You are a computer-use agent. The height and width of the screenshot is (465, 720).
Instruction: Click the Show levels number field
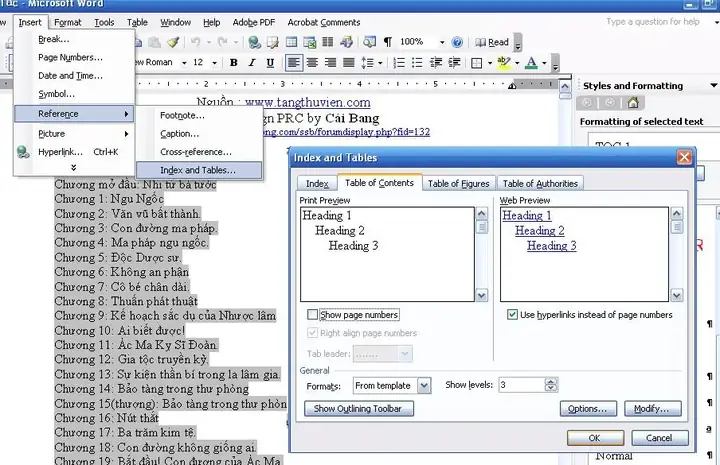522,385
